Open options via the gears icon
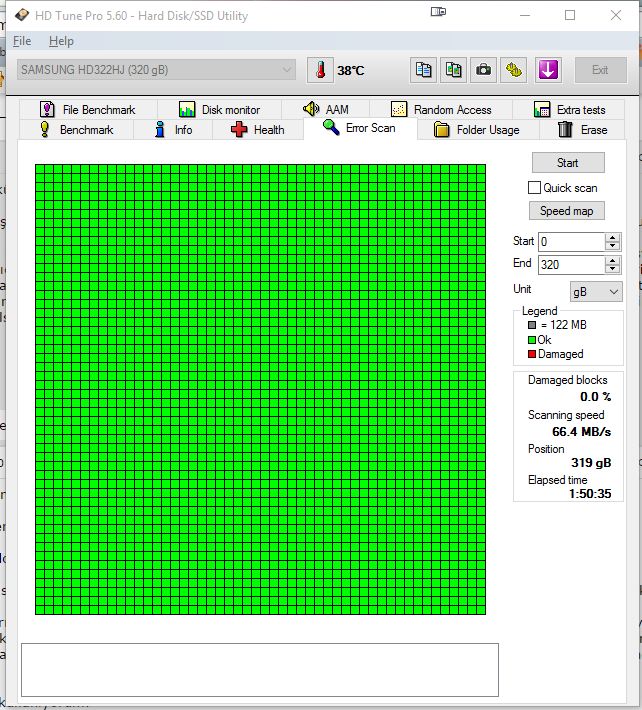This screenshot has width=642, height=710. coord(513,70)
